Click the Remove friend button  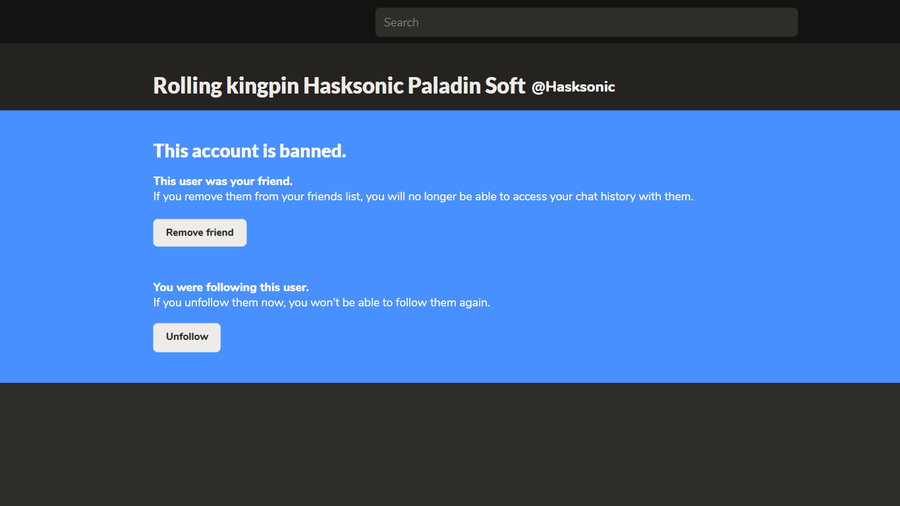click(x=200, y=232)
